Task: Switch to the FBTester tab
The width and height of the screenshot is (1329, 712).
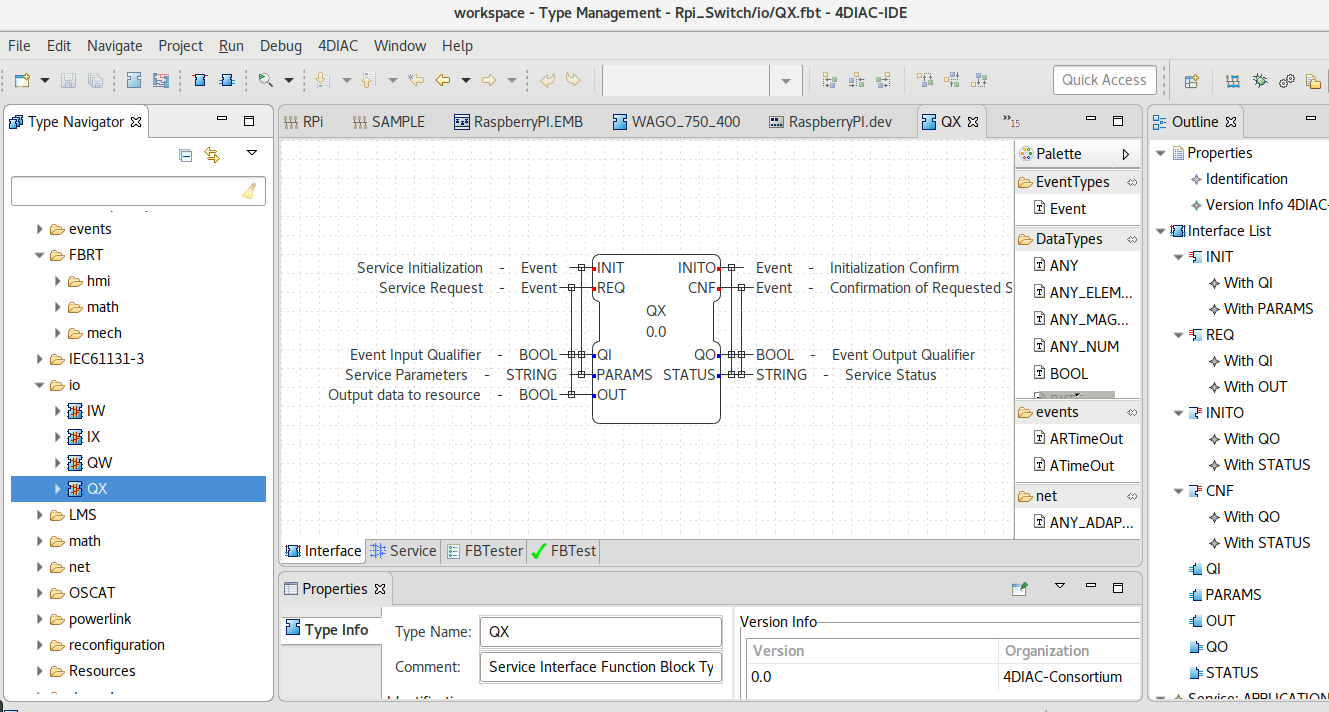Action: [x=485, y=551]
